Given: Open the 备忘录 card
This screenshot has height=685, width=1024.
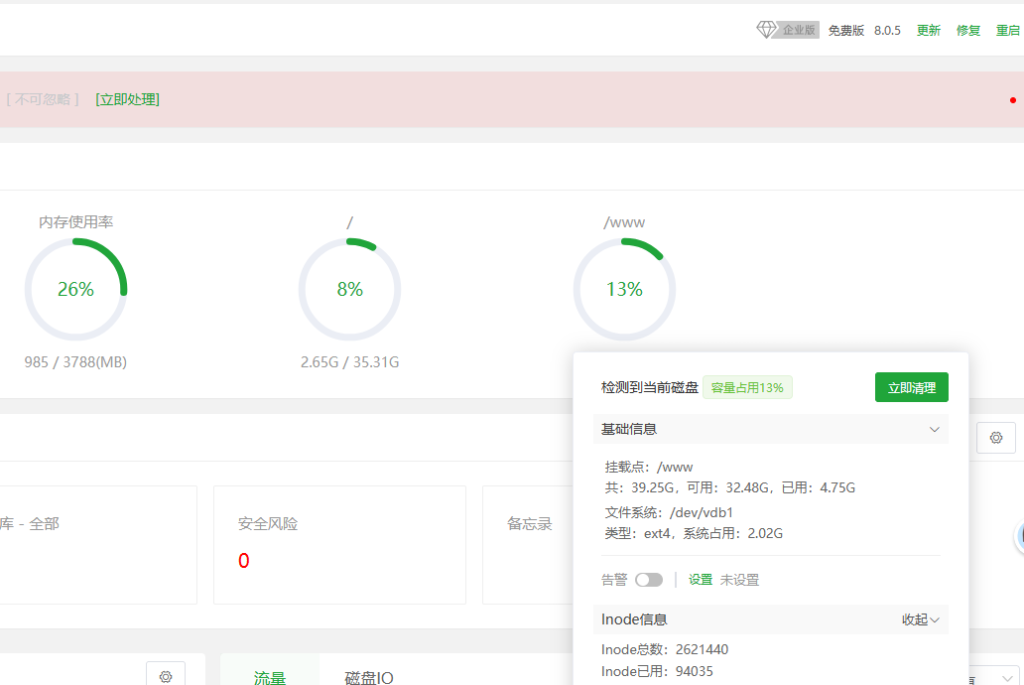Looking at the screenshot, I should tap(529, 545).
